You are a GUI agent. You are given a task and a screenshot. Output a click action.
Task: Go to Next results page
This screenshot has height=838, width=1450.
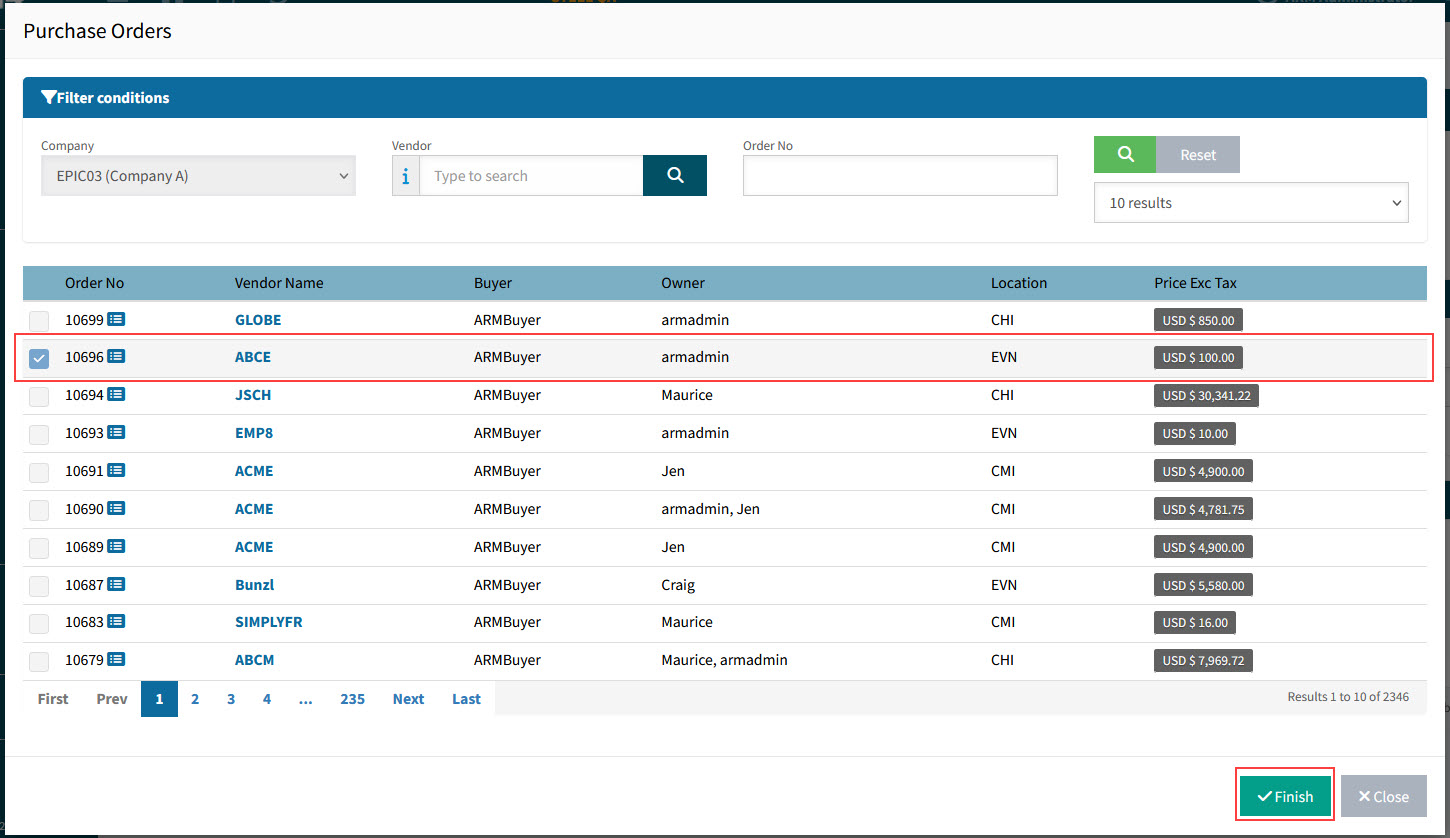pyautogui.click(x=408, y=699)
